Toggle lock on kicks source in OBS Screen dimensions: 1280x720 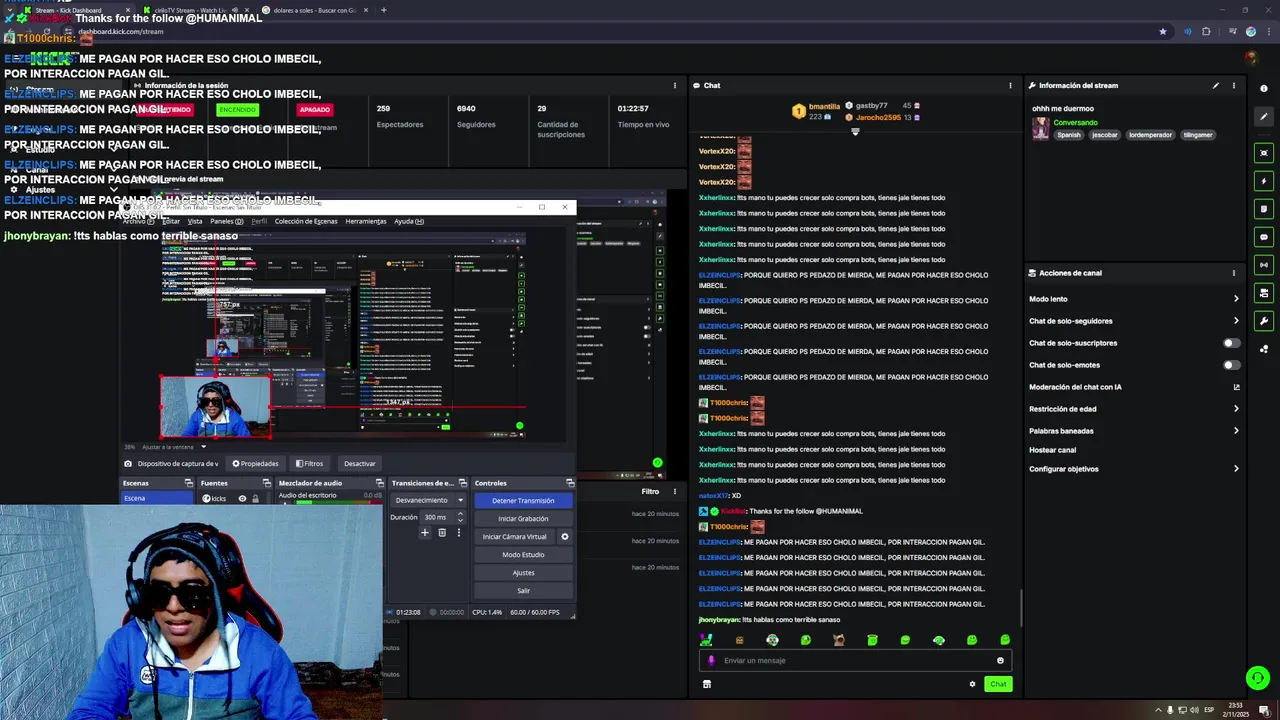(255, 498)
